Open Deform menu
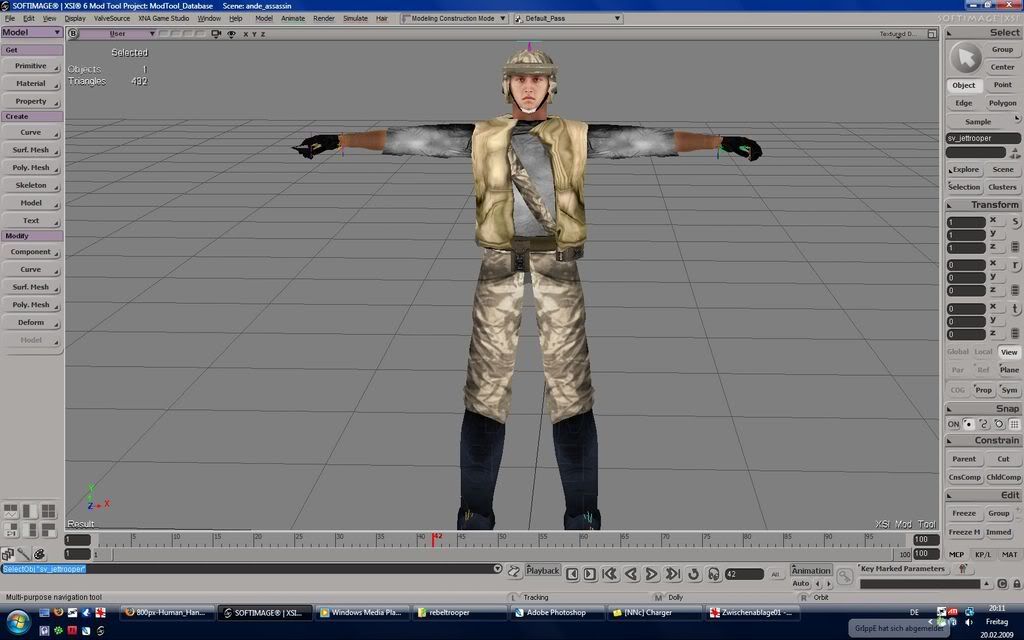Image resolution: width=1024 pixels, height=640 pixels. [31, 323]
